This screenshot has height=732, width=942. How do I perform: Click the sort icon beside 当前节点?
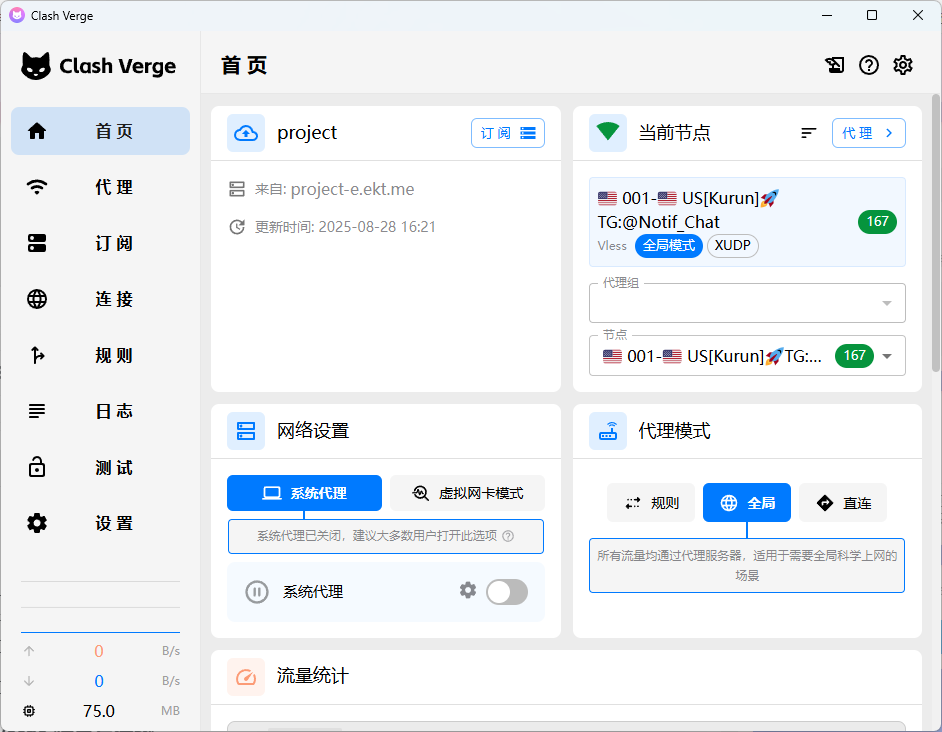click(x=809, y=133)
